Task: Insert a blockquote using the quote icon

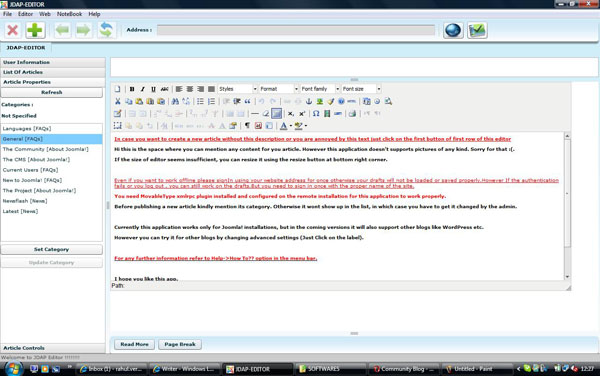Action: coord(248,101)
